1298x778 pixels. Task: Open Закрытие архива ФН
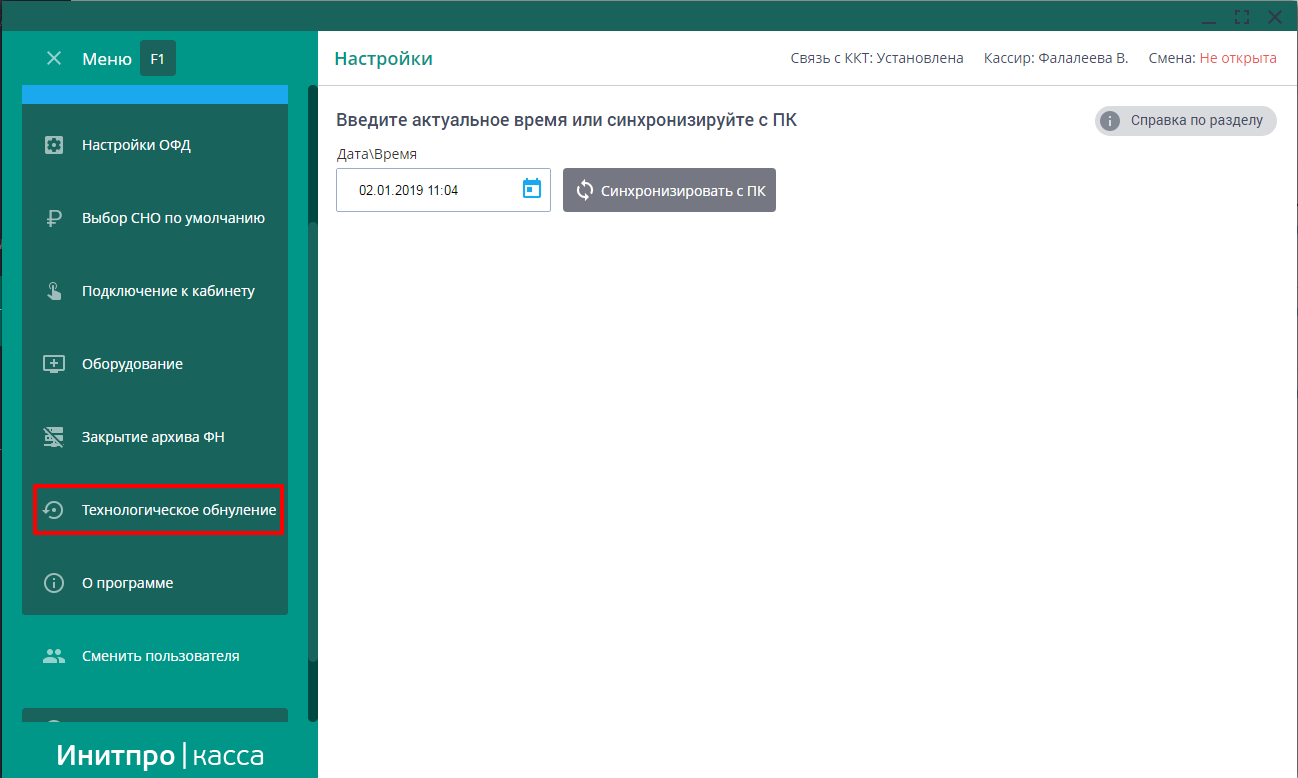click(x=155, y=437)
